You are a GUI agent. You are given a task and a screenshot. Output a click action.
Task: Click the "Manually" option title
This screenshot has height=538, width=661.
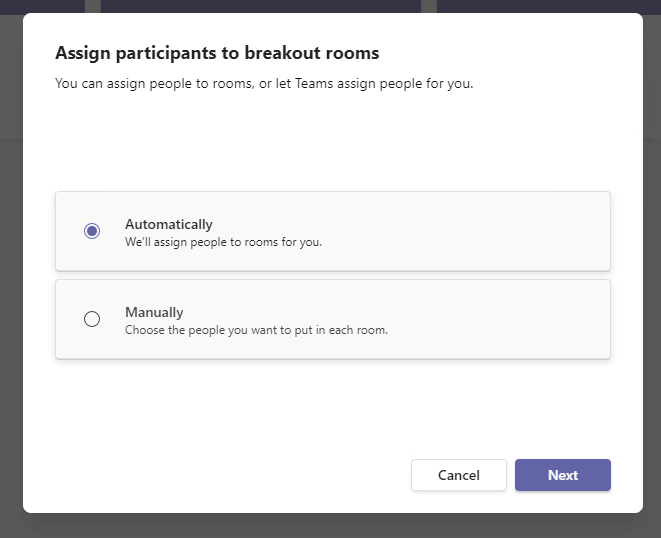[154, 312]
